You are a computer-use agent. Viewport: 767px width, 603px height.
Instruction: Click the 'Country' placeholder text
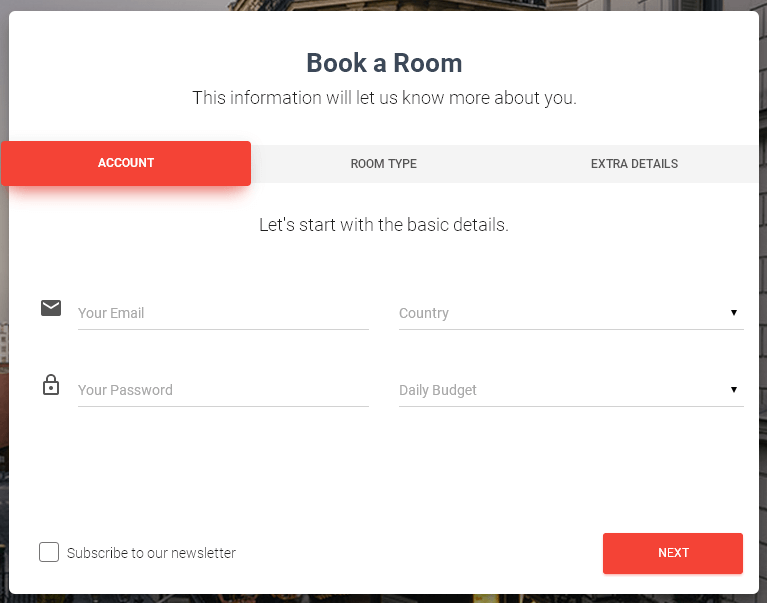click(424, 313)
